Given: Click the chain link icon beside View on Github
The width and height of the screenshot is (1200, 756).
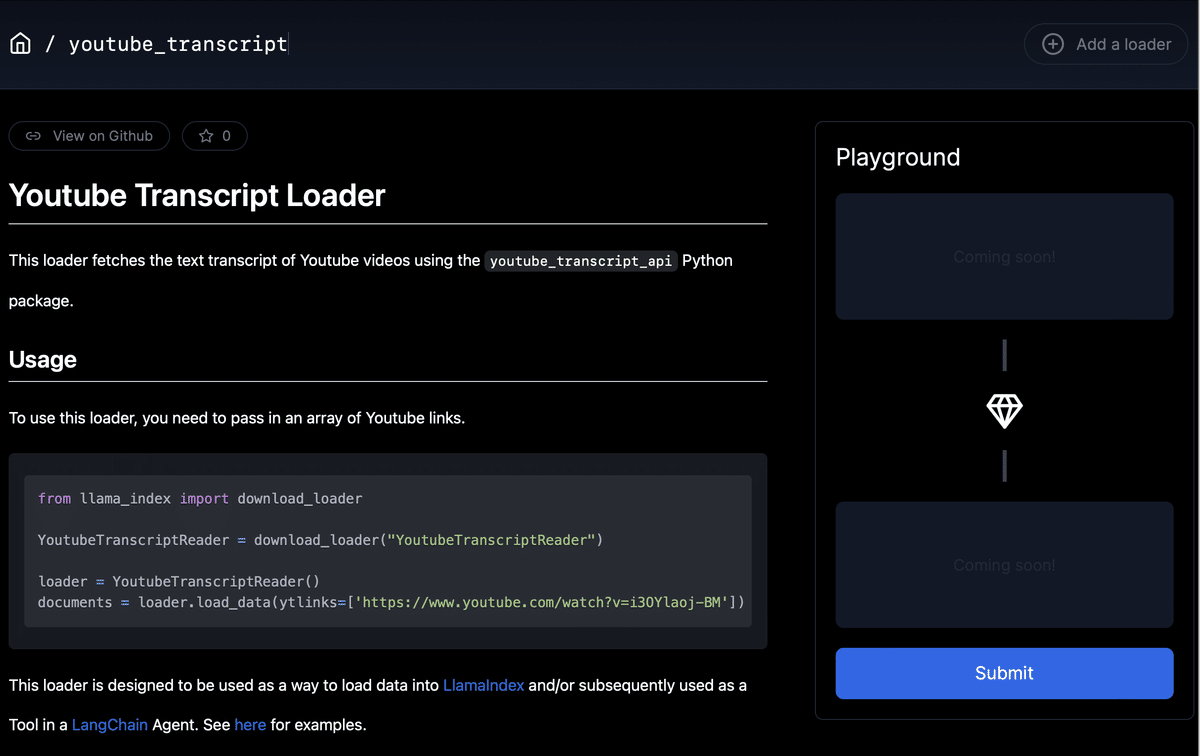Looking at the screenshot, I should tap(33, 136).
